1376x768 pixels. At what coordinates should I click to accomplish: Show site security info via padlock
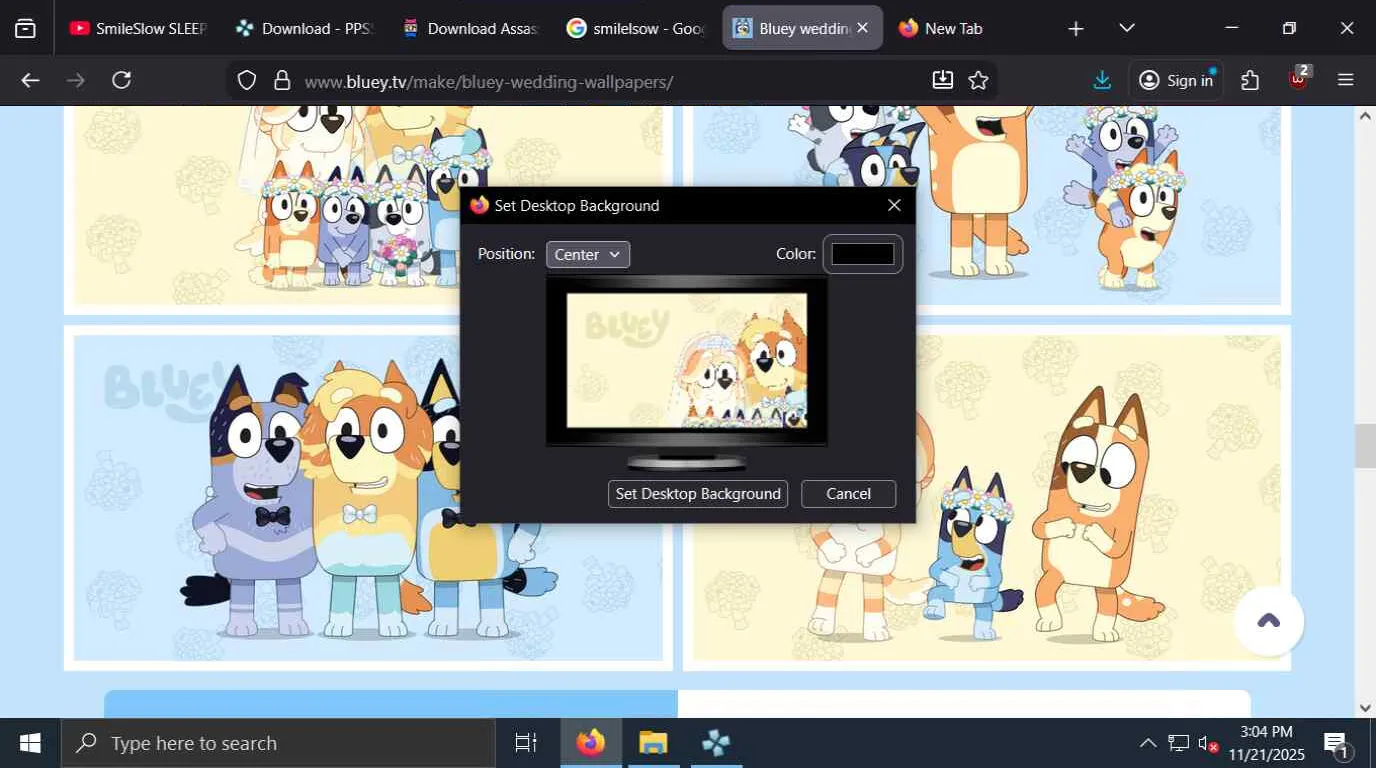282,81
